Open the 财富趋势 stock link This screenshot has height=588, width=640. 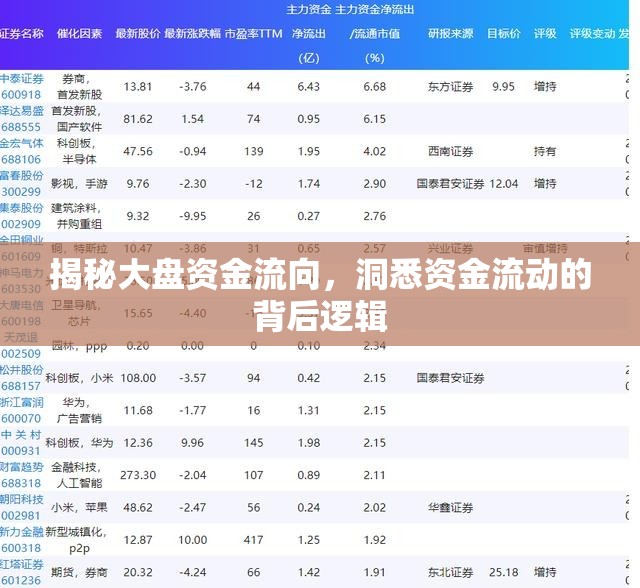(x=21, y=467)
